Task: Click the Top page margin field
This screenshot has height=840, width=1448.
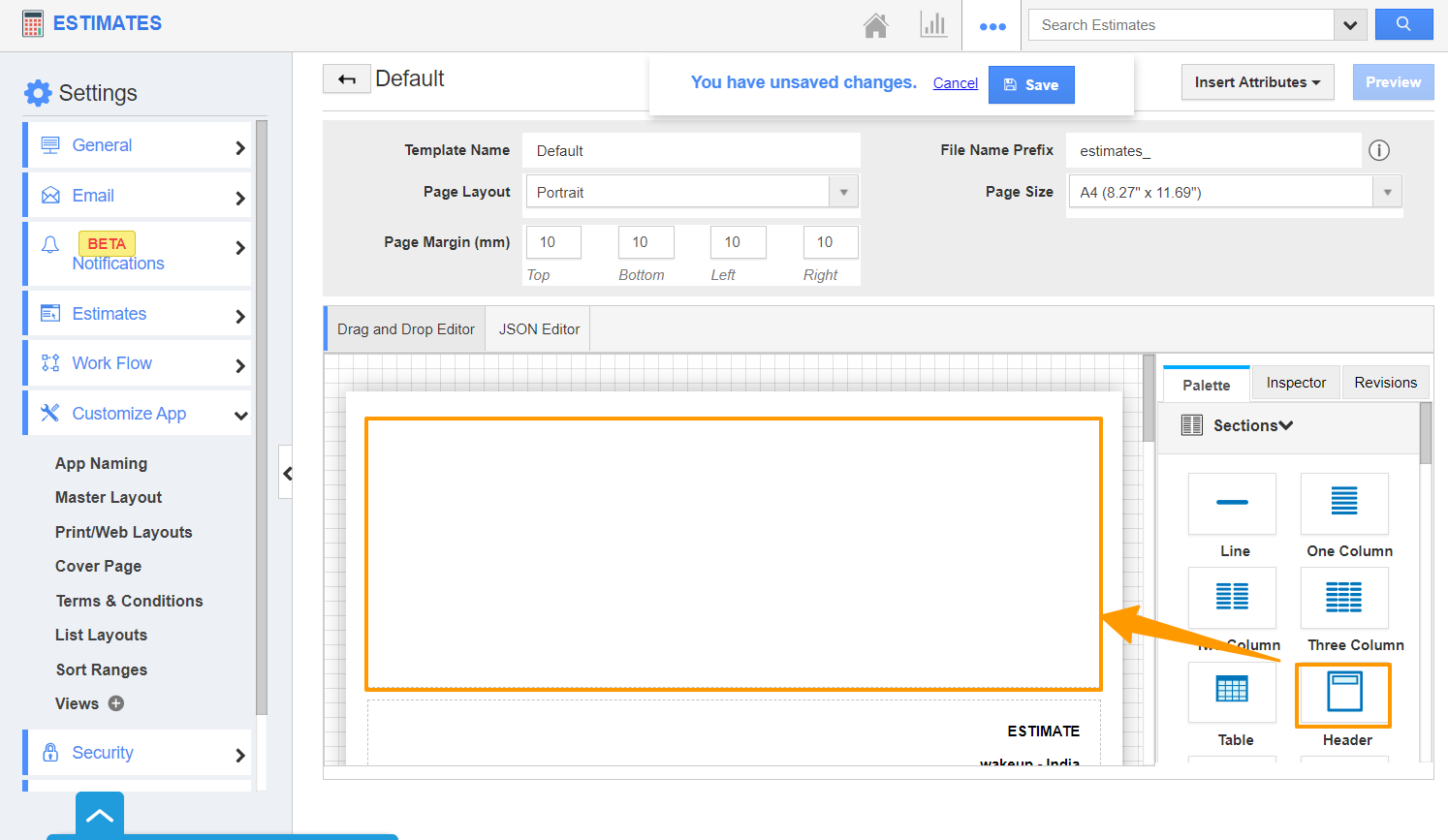Action: pos(552,242)
